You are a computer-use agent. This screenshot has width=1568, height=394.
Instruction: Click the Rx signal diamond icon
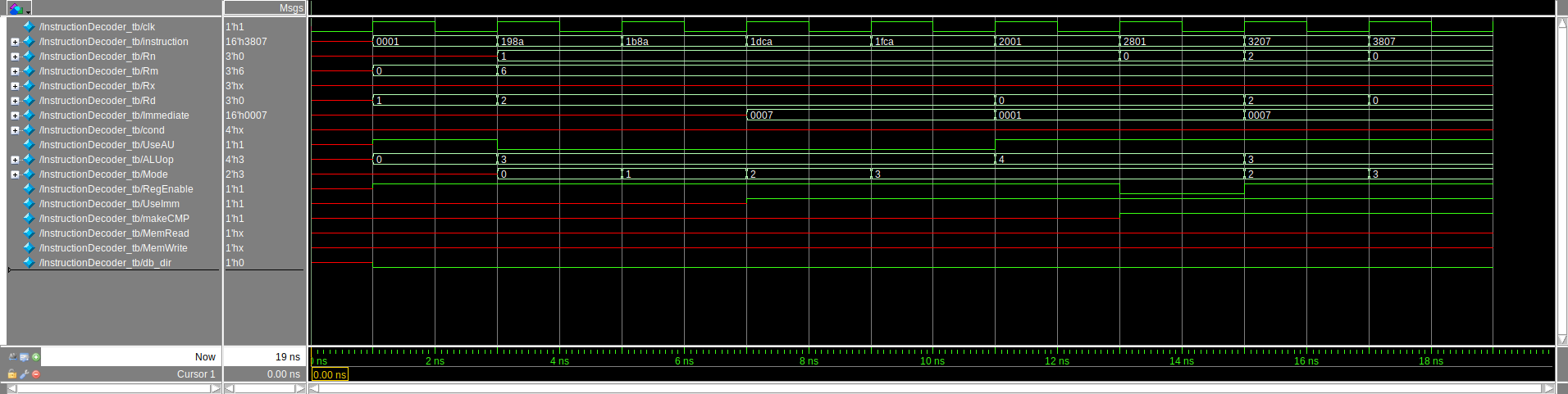29,85
